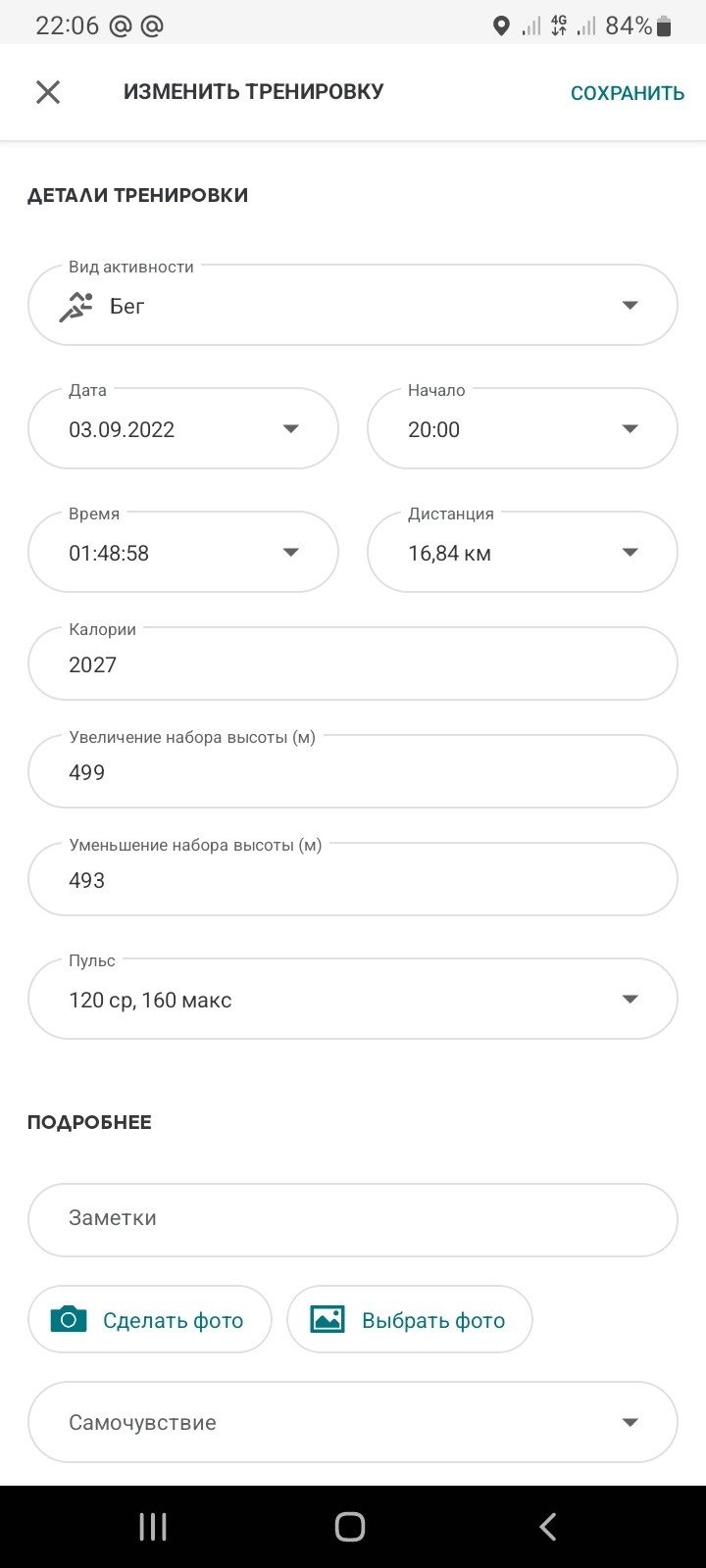Select the Увеличение набора высоты field
The image size is (706, 1568).
click(353, 772)
